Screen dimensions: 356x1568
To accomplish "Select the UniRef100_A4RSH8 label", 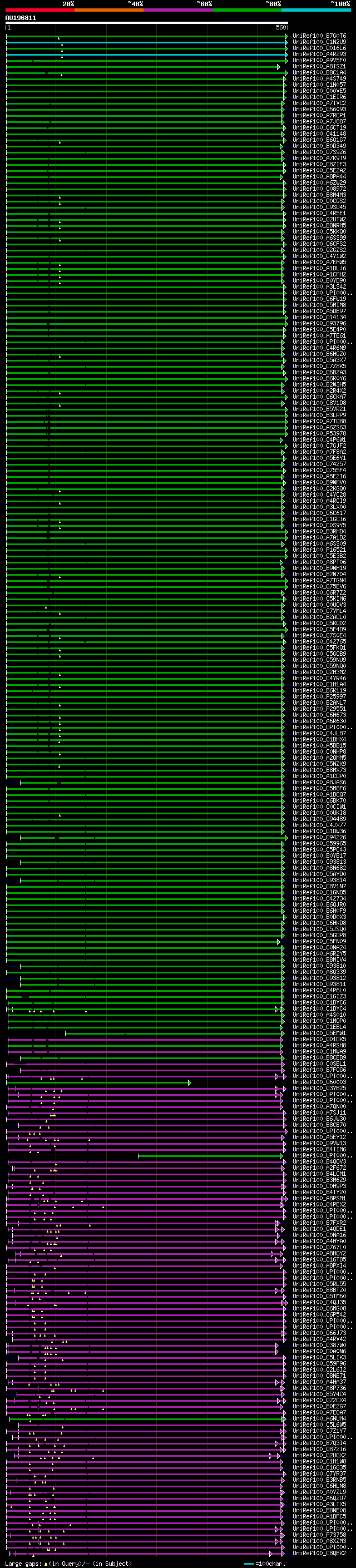I will click(x=319, y=1045).
